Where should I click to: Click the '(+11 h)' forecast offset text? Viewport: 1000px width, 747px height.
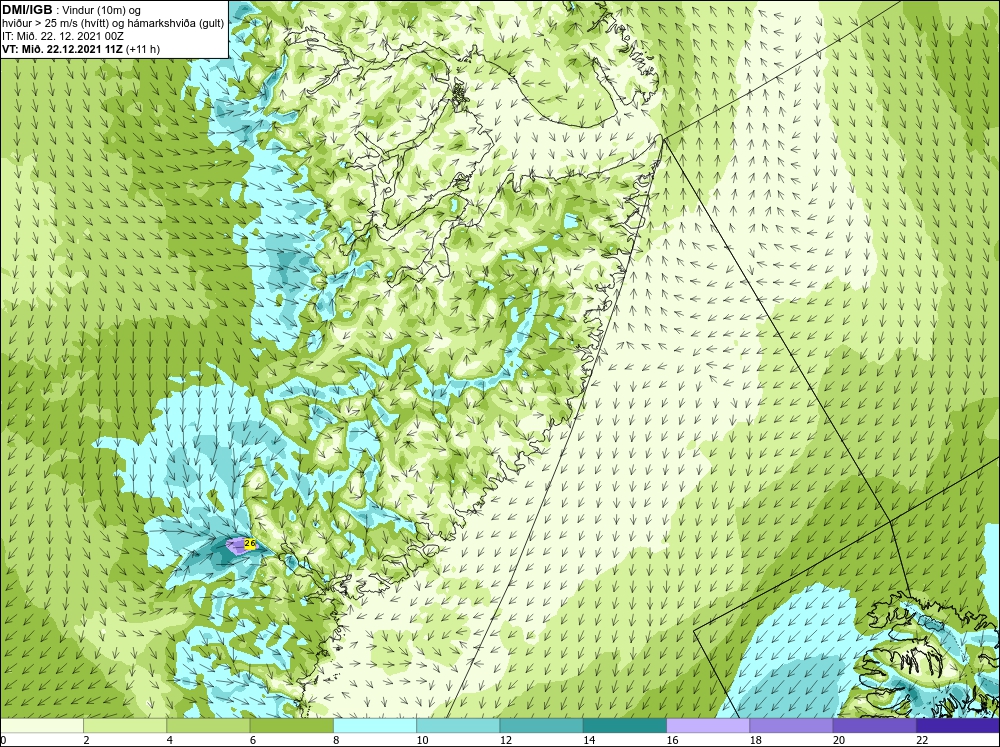pyautogui.click(x=143, y=49)
